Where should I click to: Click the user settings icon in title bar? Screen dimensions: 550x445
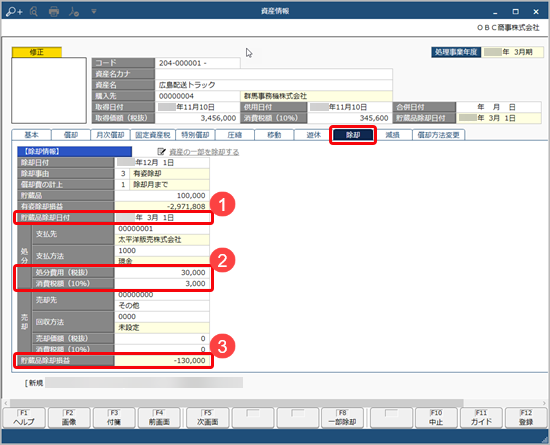point(74,12)
